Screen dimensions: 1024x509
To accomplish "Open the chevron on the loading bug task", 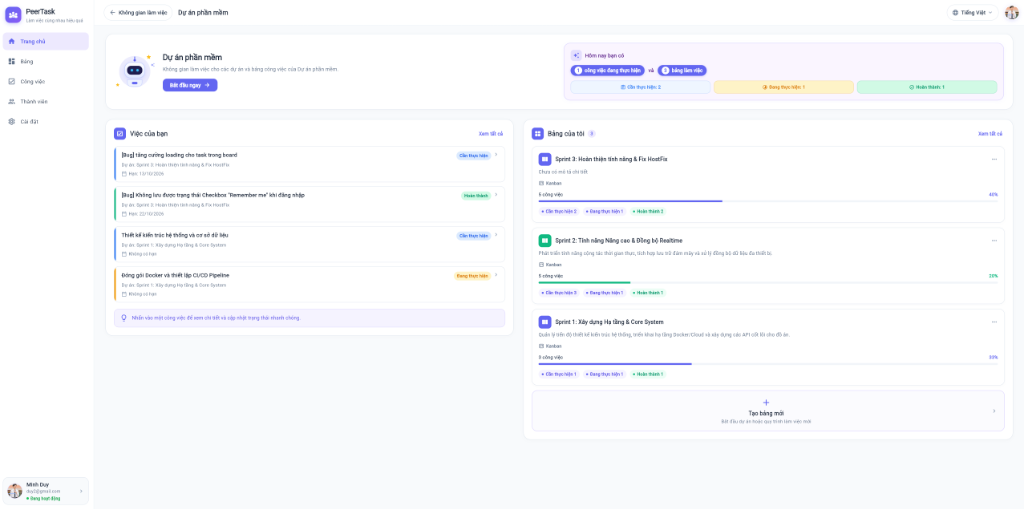I will (x=496, y=155).
